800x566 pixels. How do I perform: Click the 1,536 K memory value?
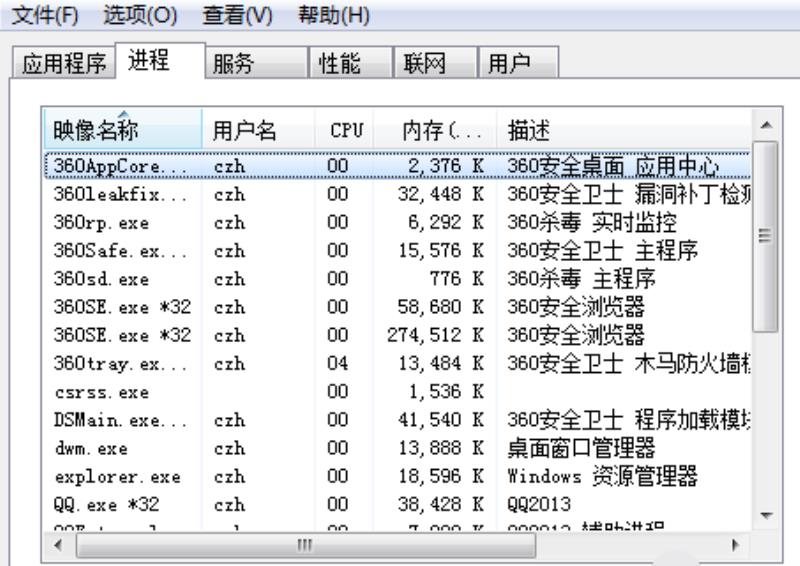pos(446,391)
